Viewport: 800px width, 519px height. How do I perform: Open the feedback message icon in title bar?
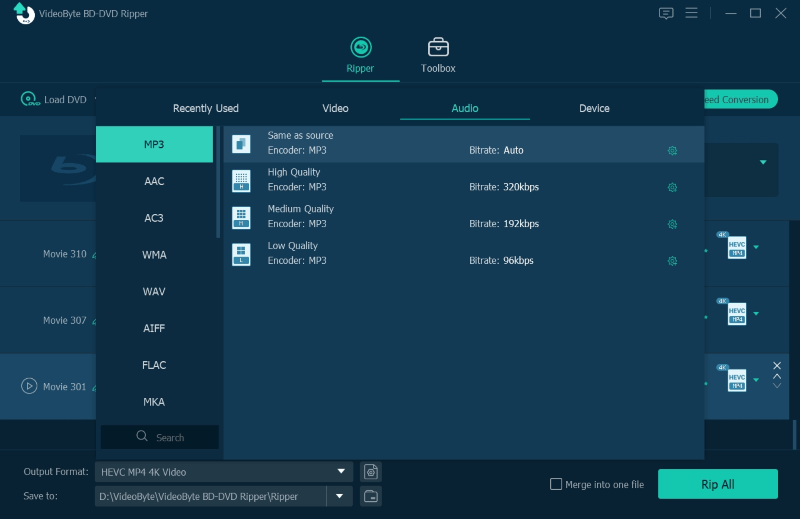[666, 13]
